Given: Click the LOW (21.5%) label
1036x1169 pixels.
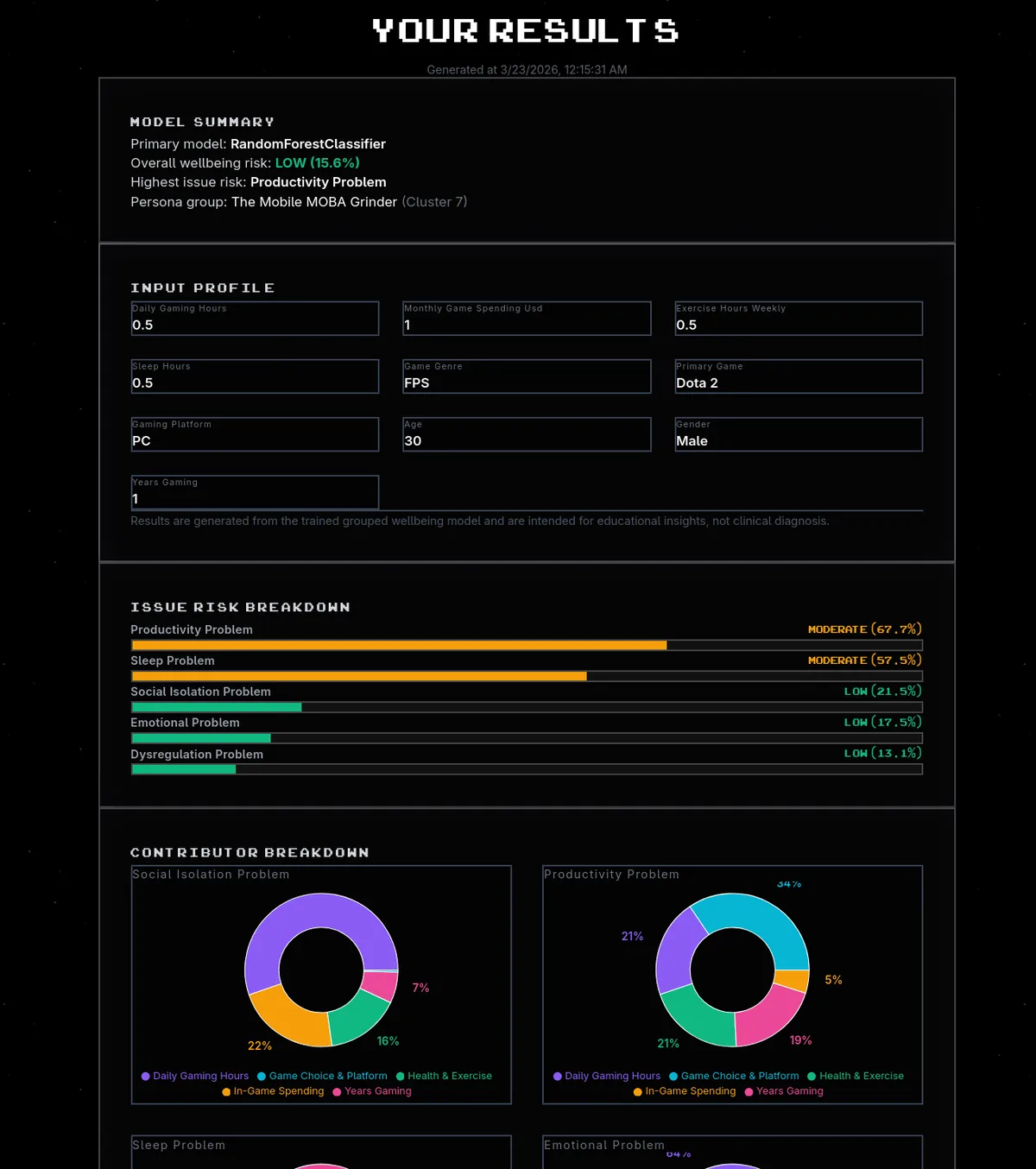Looking at the screenshot, I should (883, 692).
